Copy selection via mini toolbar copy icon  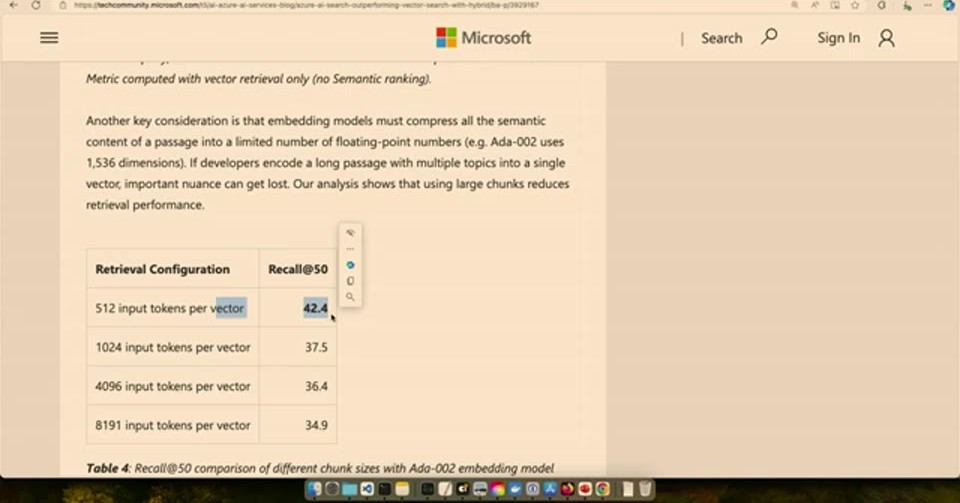pos(350,281)
